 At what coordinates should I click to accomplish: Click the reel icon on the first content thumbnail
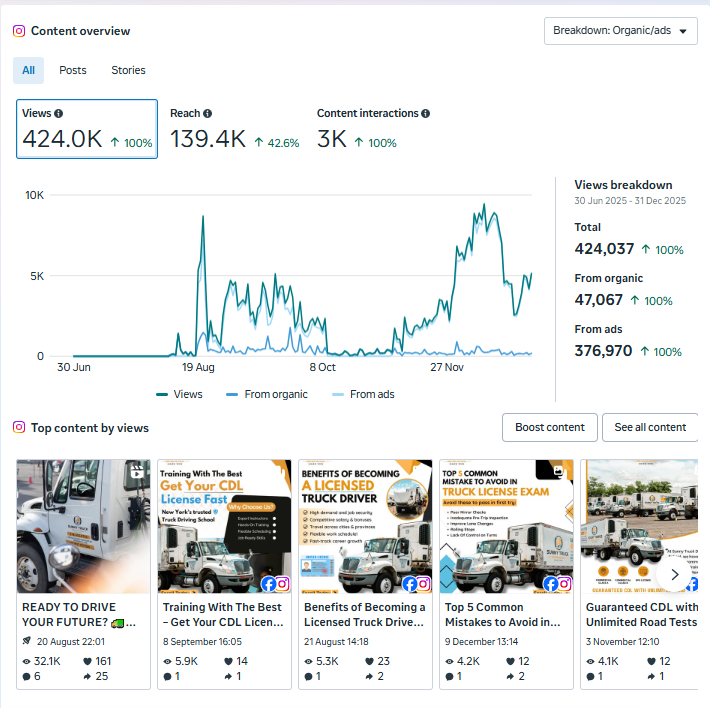138,472
